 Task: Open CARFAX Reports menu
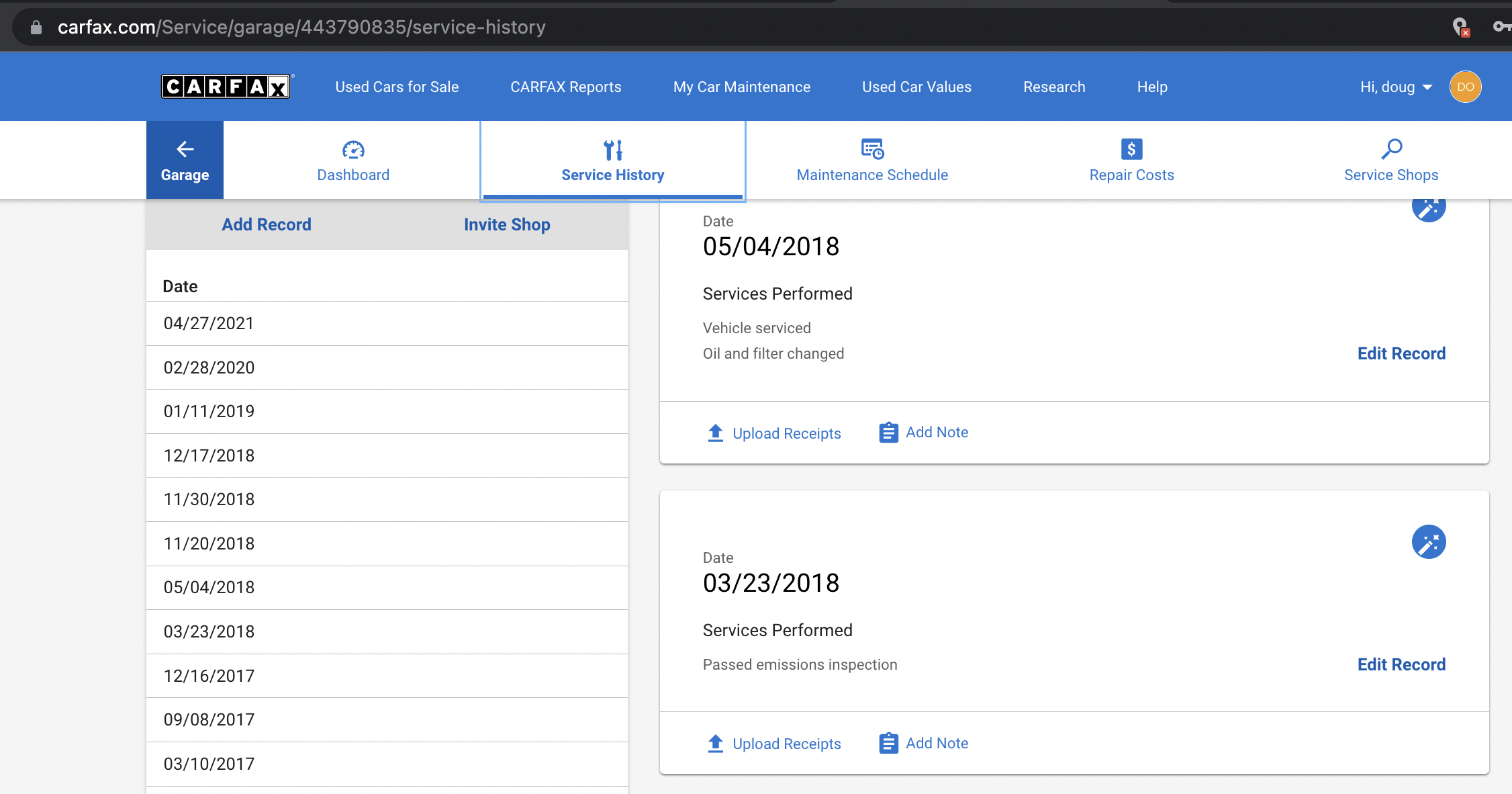click(x=566, y=87)
